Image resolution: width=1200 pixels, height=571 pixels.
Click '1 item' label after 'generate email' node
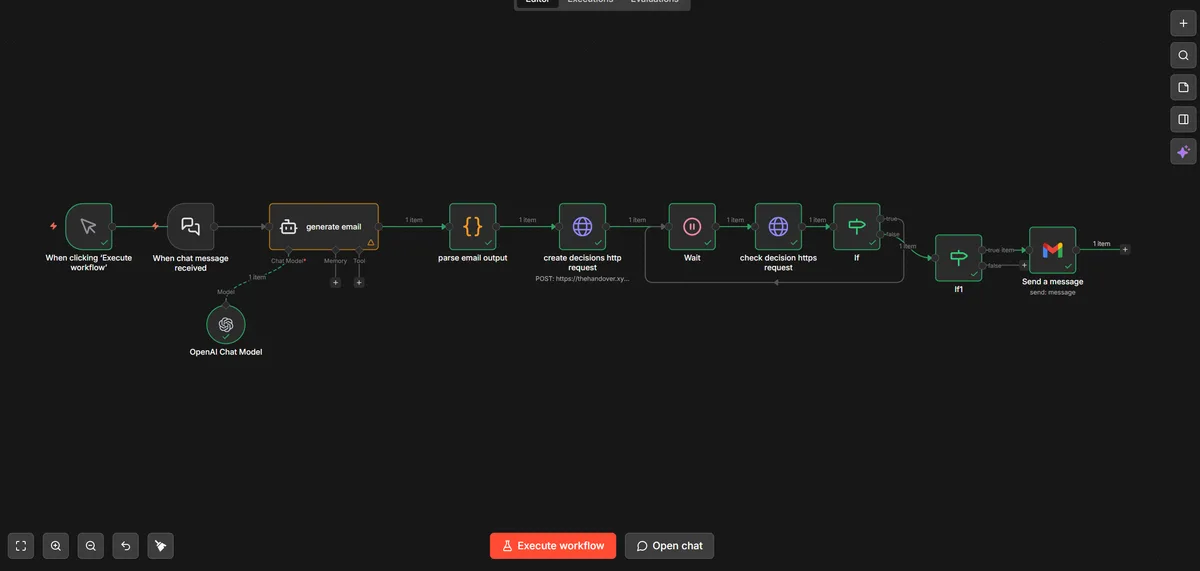tap(414, 220)
